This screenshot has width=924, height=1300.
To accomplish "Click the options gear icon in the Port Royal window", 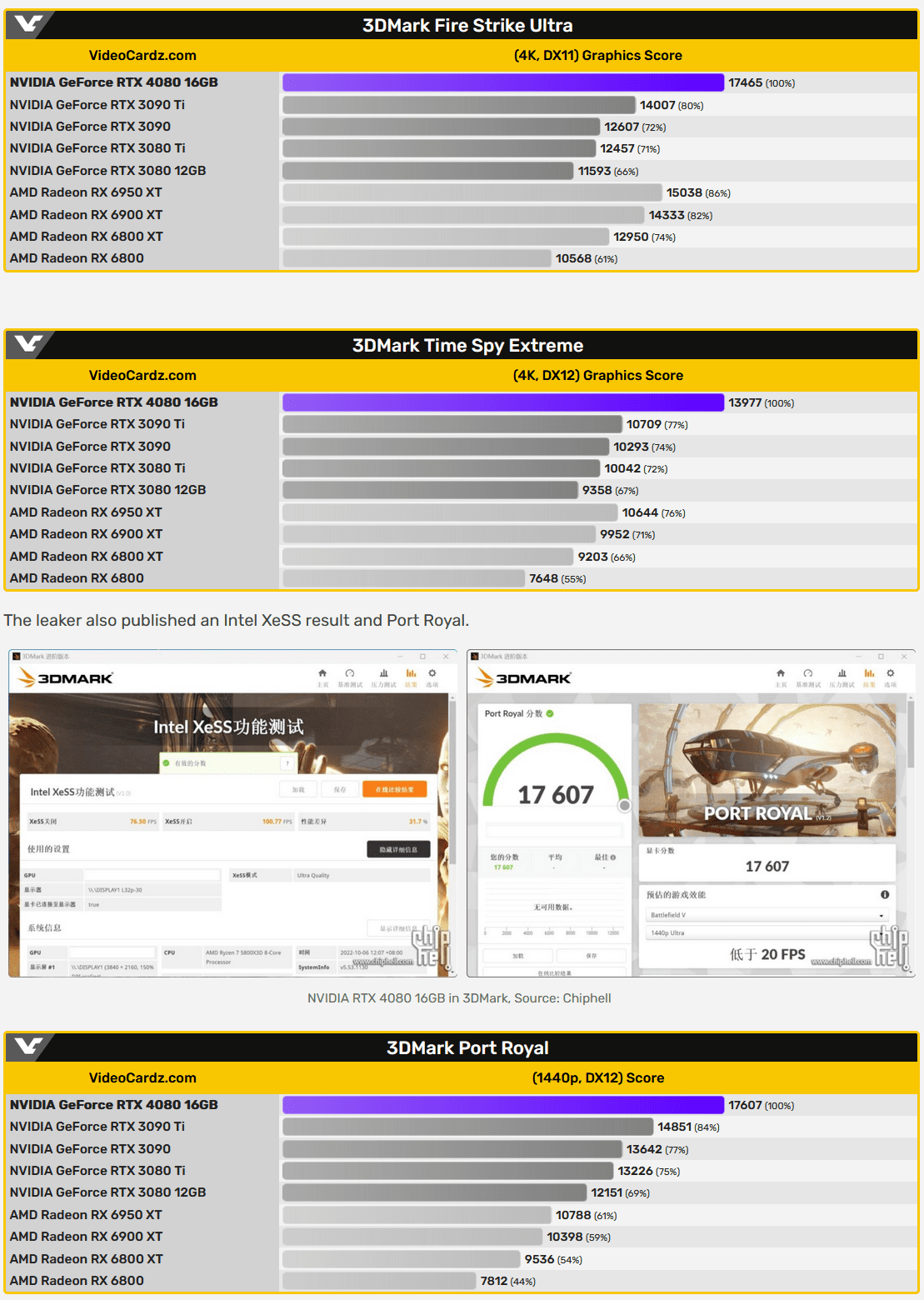I will click(891, 673).
